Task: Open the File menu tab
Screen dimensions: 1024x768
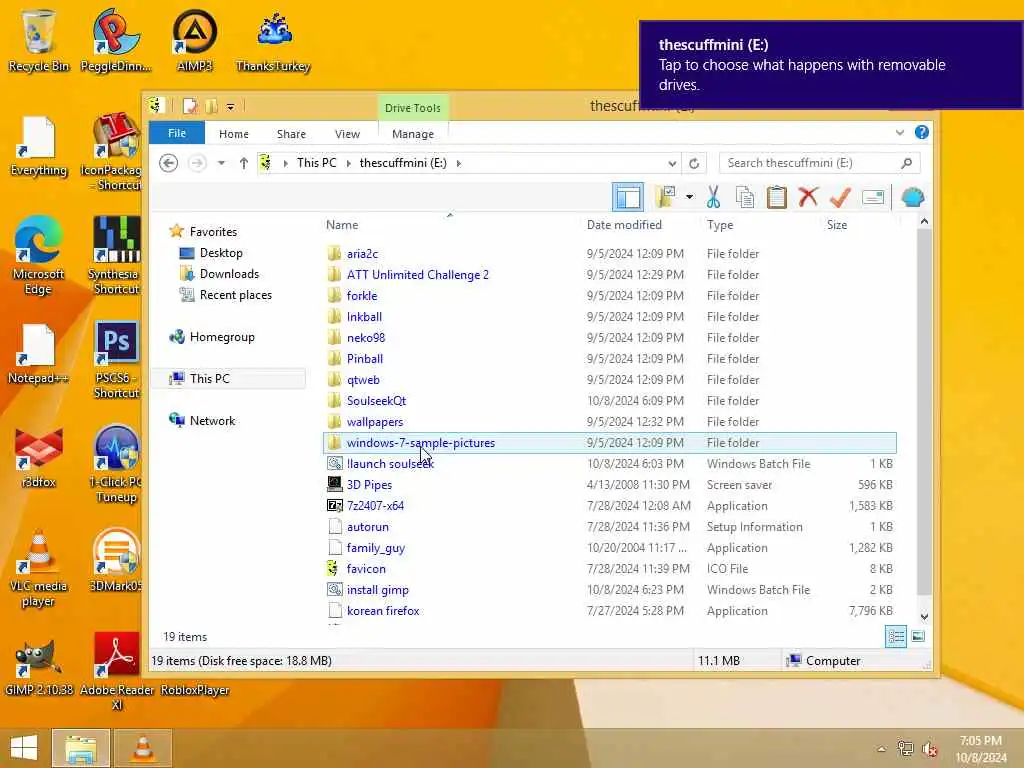Action: pyautogui.click(x=177, y=133)
